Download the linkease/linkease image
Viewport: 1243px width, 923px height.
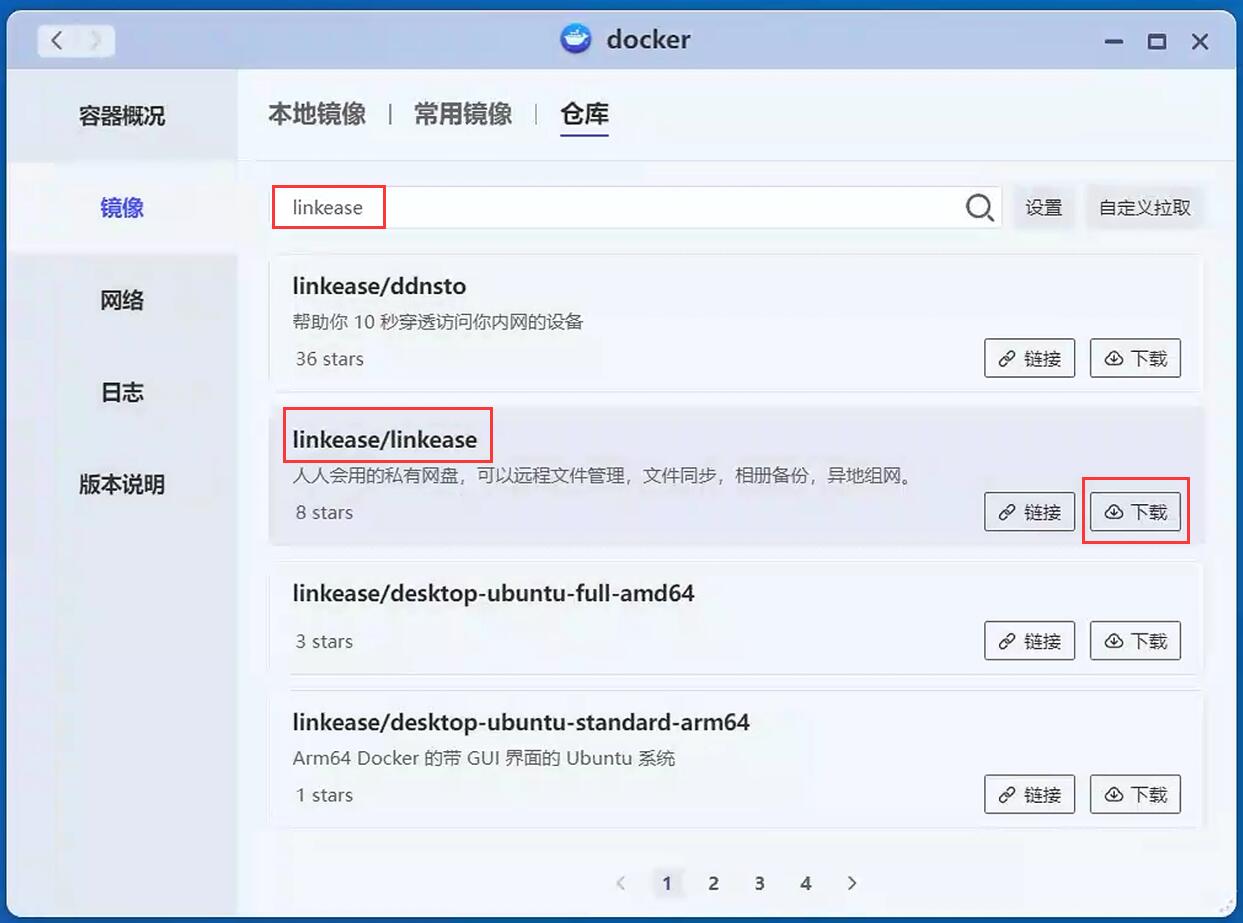point(1135,512)
